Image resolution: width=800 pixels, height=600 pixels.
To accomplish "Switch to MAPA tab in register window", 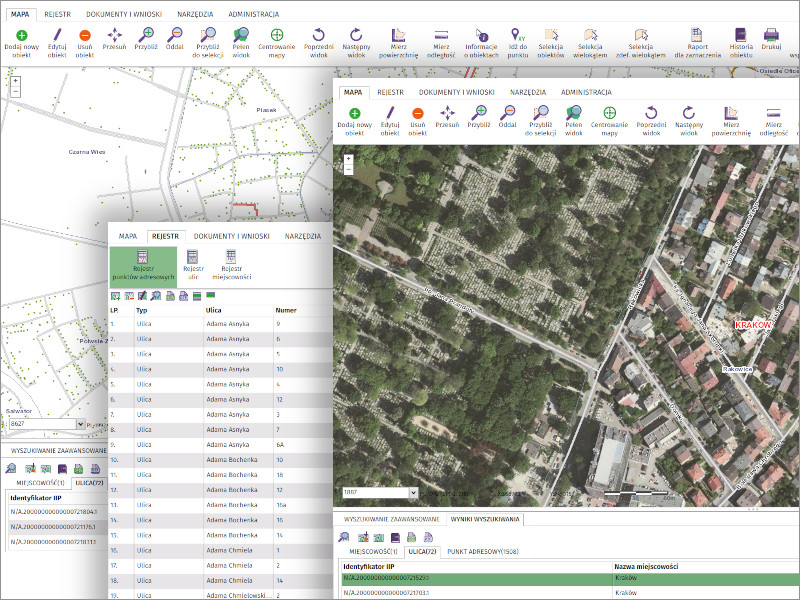I will tap(128, 236).
